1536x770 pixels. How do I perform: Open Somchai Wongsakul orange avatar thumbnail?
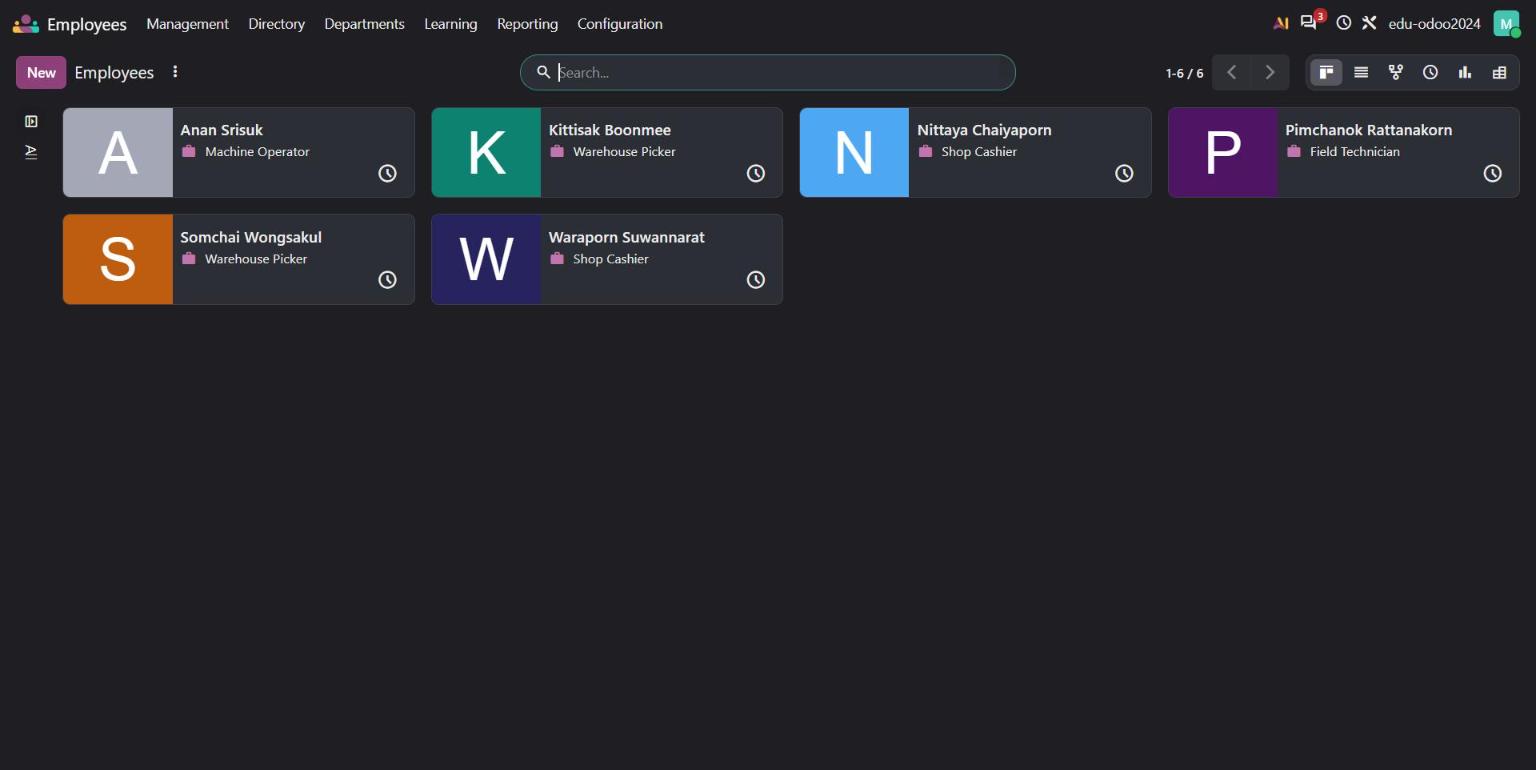[x=118, y=259]
